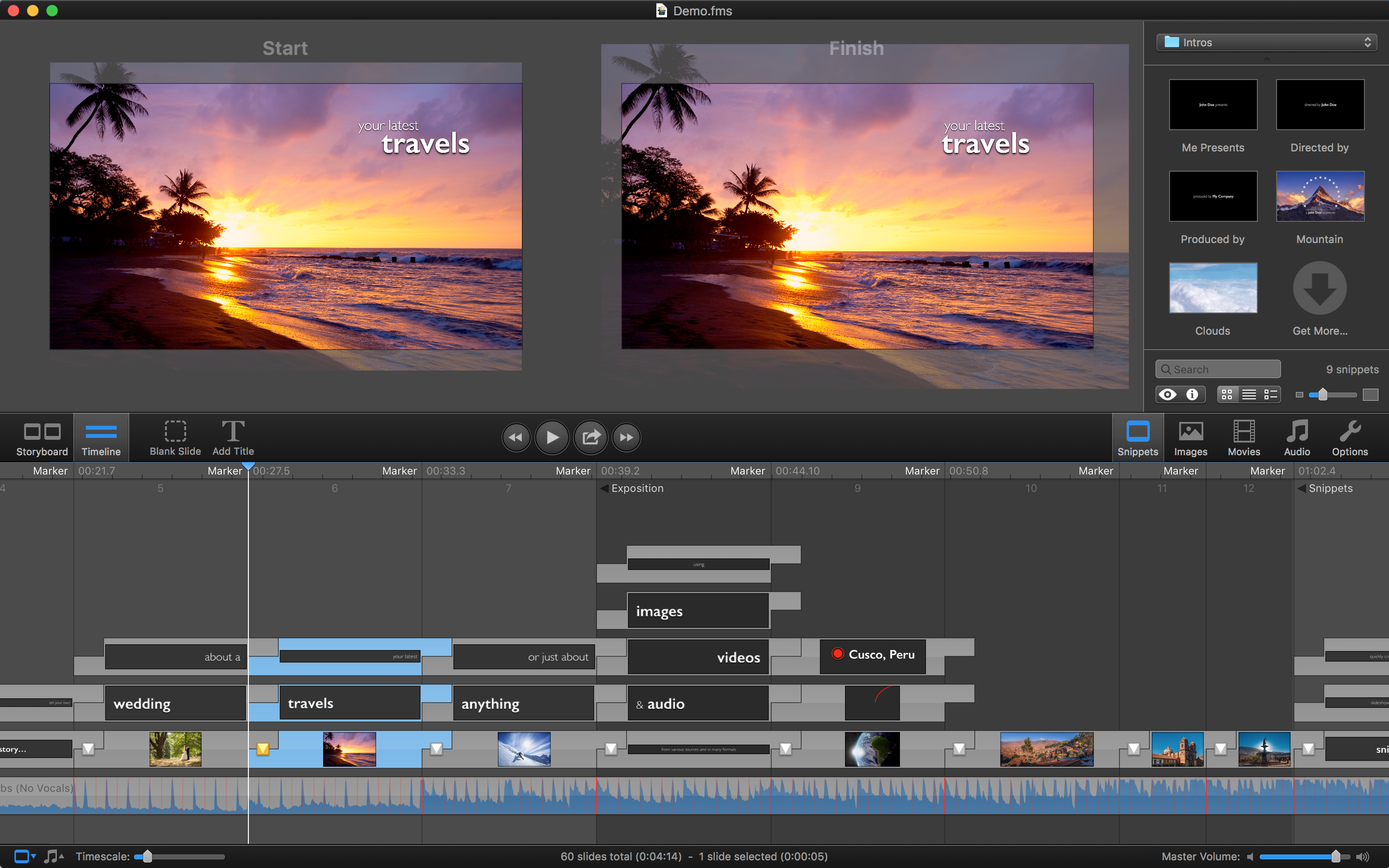Screen dimensions: 1389x868
Task: Click the Share/export arrow button
Action: coord(591,437)
